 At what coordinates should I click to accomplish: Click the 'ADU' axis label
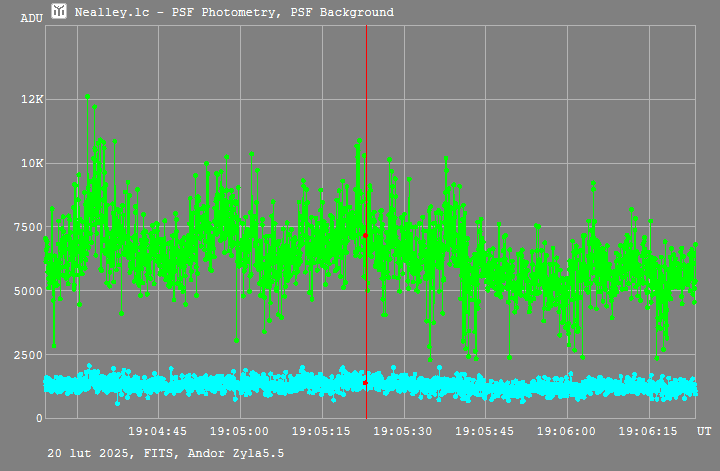tap(32, 18)
